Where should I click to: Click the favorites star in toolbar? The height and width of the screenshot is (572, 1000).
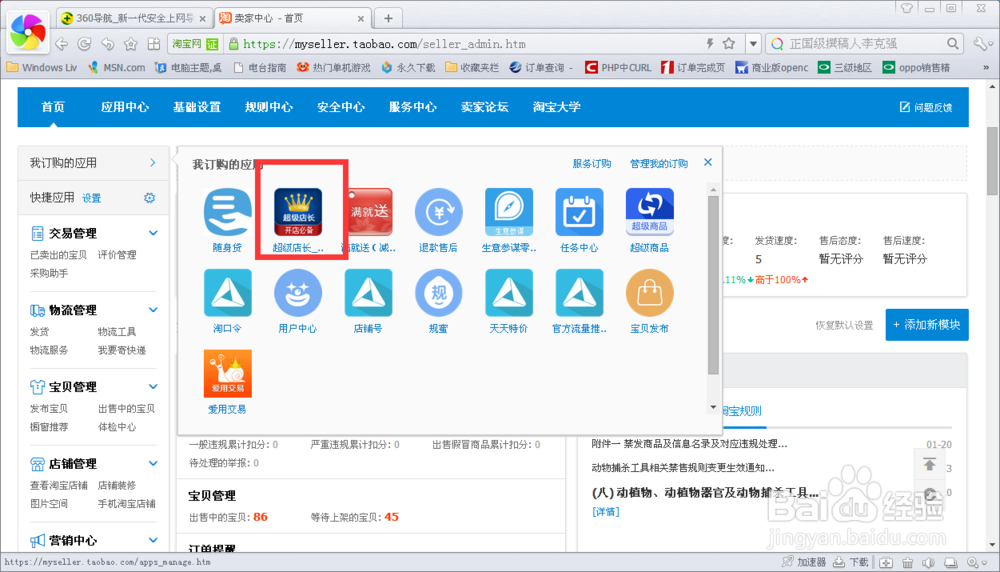coord(131,44)
